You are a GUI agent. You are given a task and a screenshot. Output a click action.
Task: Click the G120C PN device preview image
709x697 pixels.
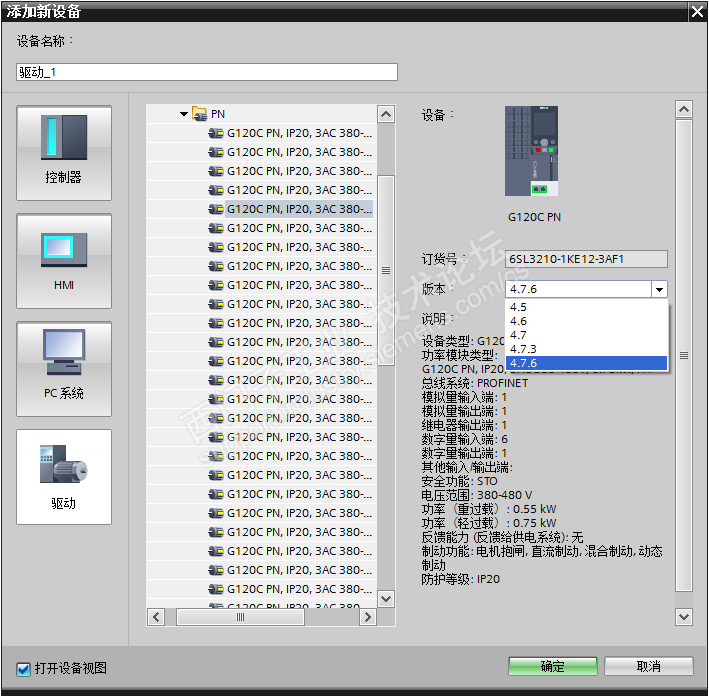pos(531,151)
